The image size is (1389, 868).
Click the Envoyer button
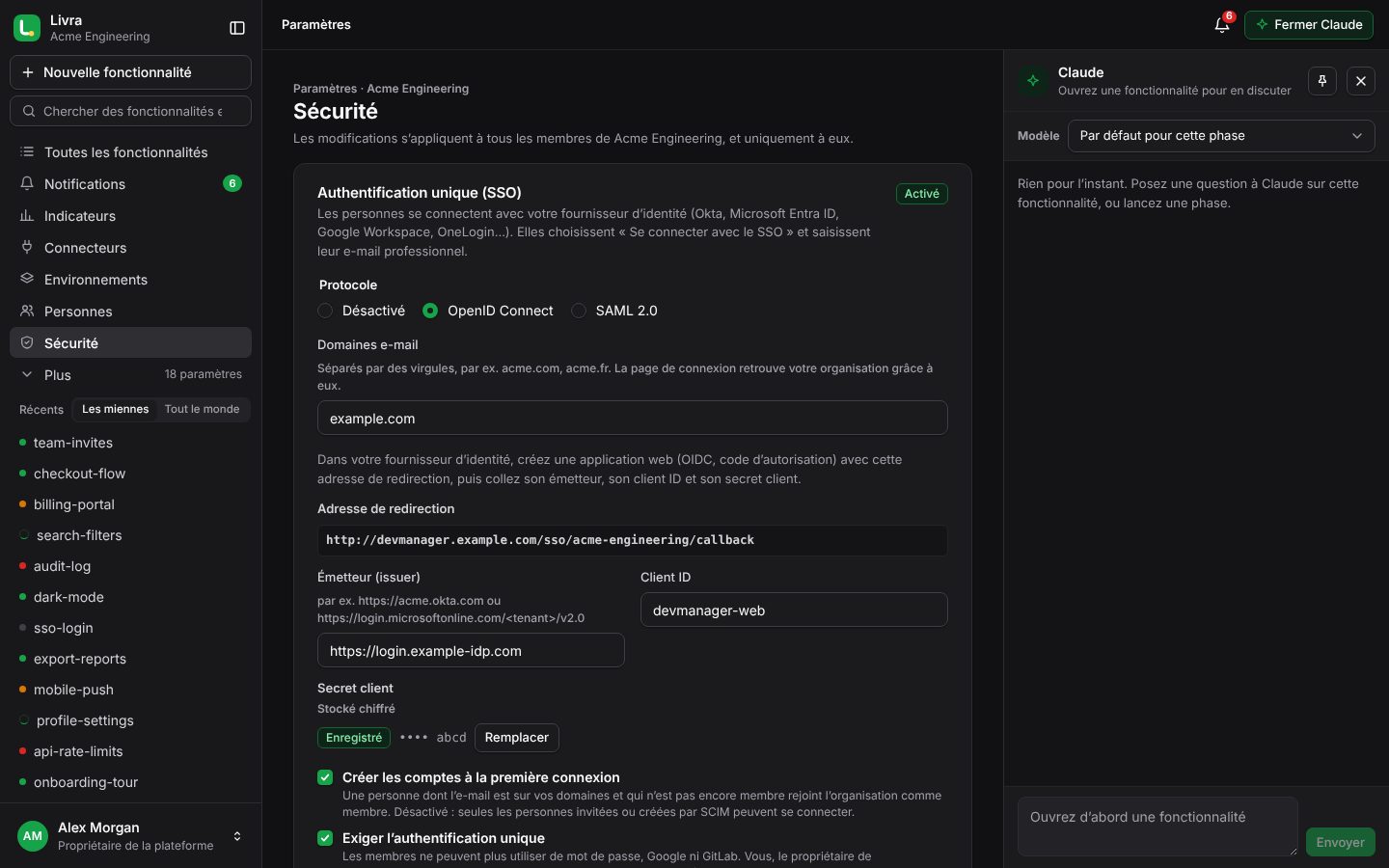click(x=1340, y=842)
